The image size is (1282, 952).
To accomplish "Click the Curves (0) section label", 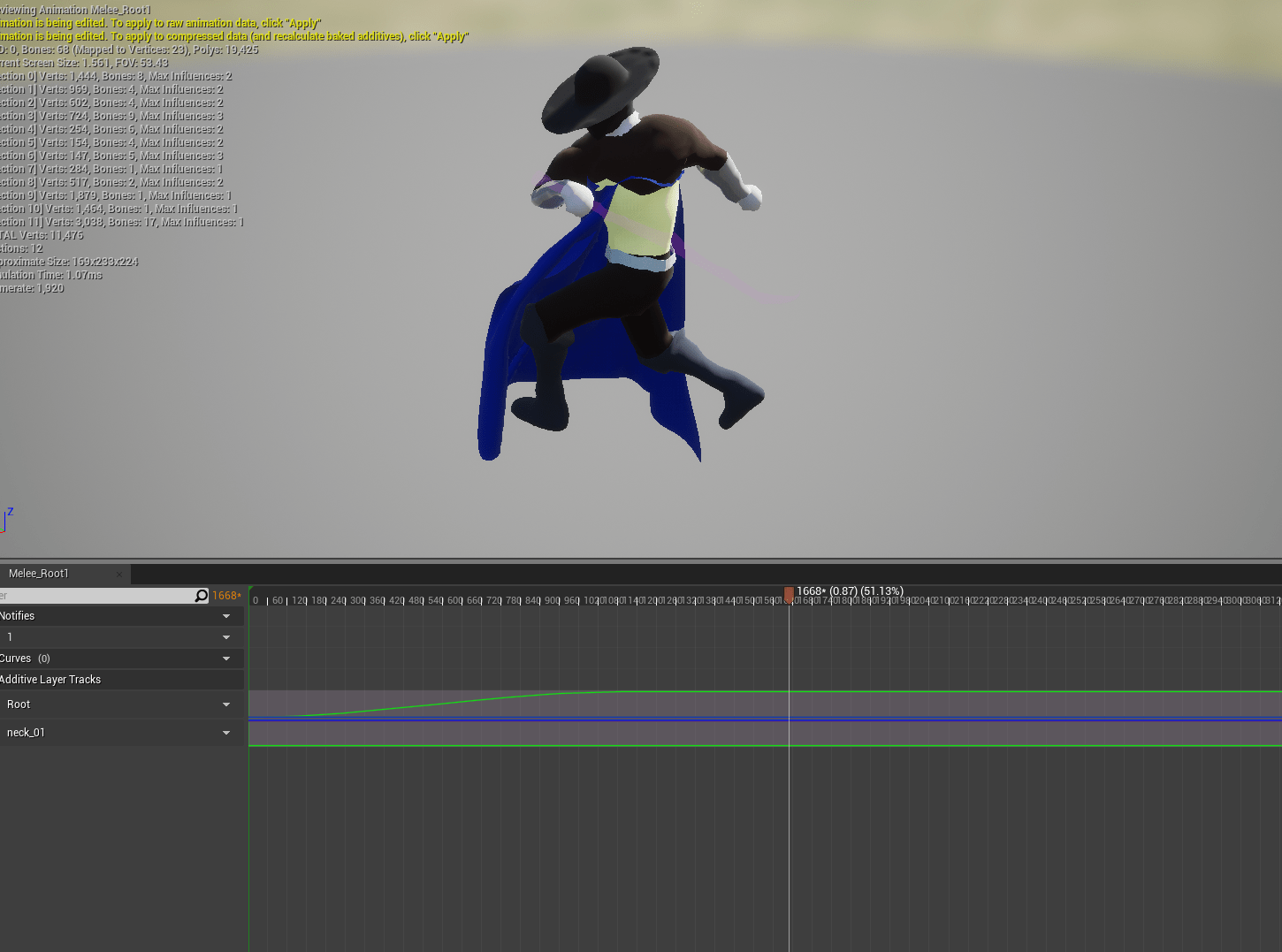I will (x=25, y=659).
